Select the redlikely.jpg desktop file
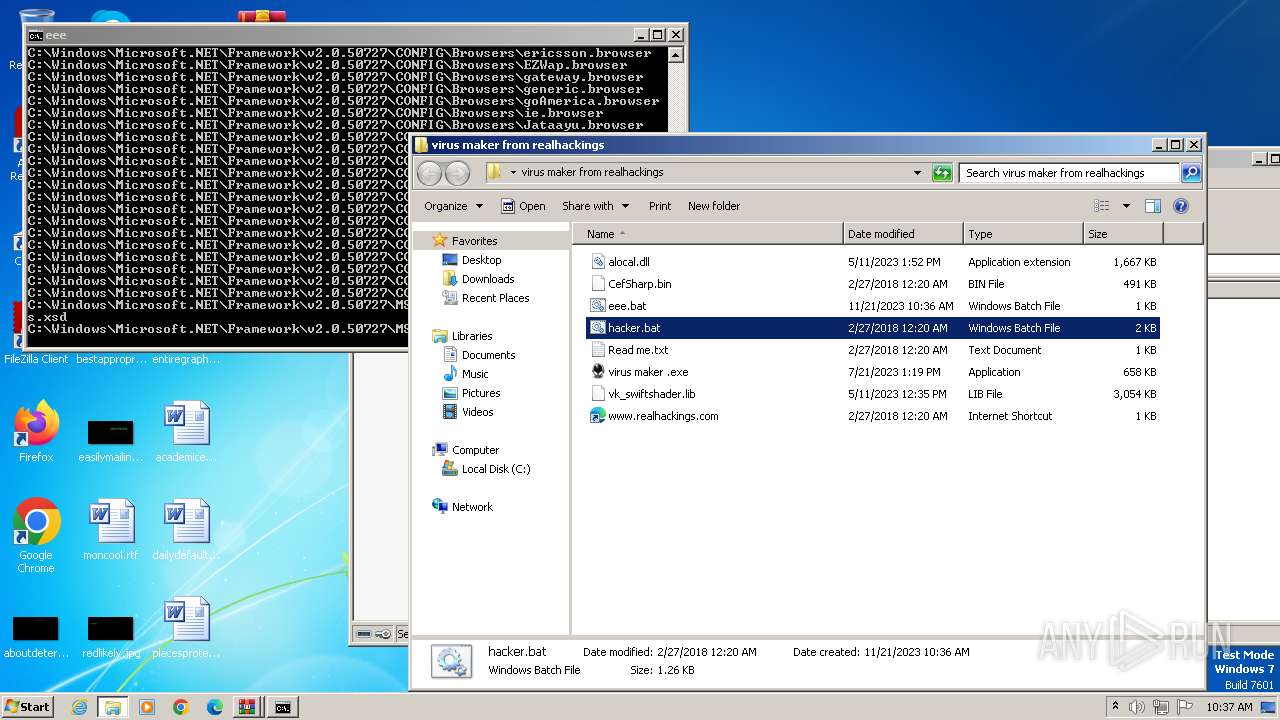Screen dimensions: 1280x720 click(x=111, y=634)
